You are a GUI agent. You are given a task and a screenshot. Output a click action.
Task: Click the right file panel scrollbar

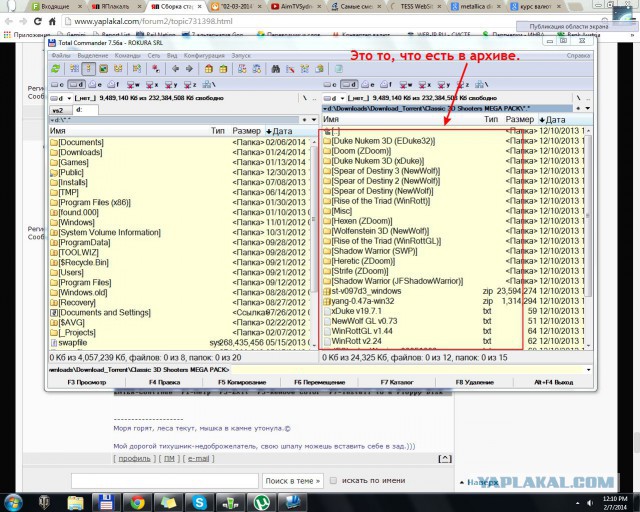[x=588, y=237]
